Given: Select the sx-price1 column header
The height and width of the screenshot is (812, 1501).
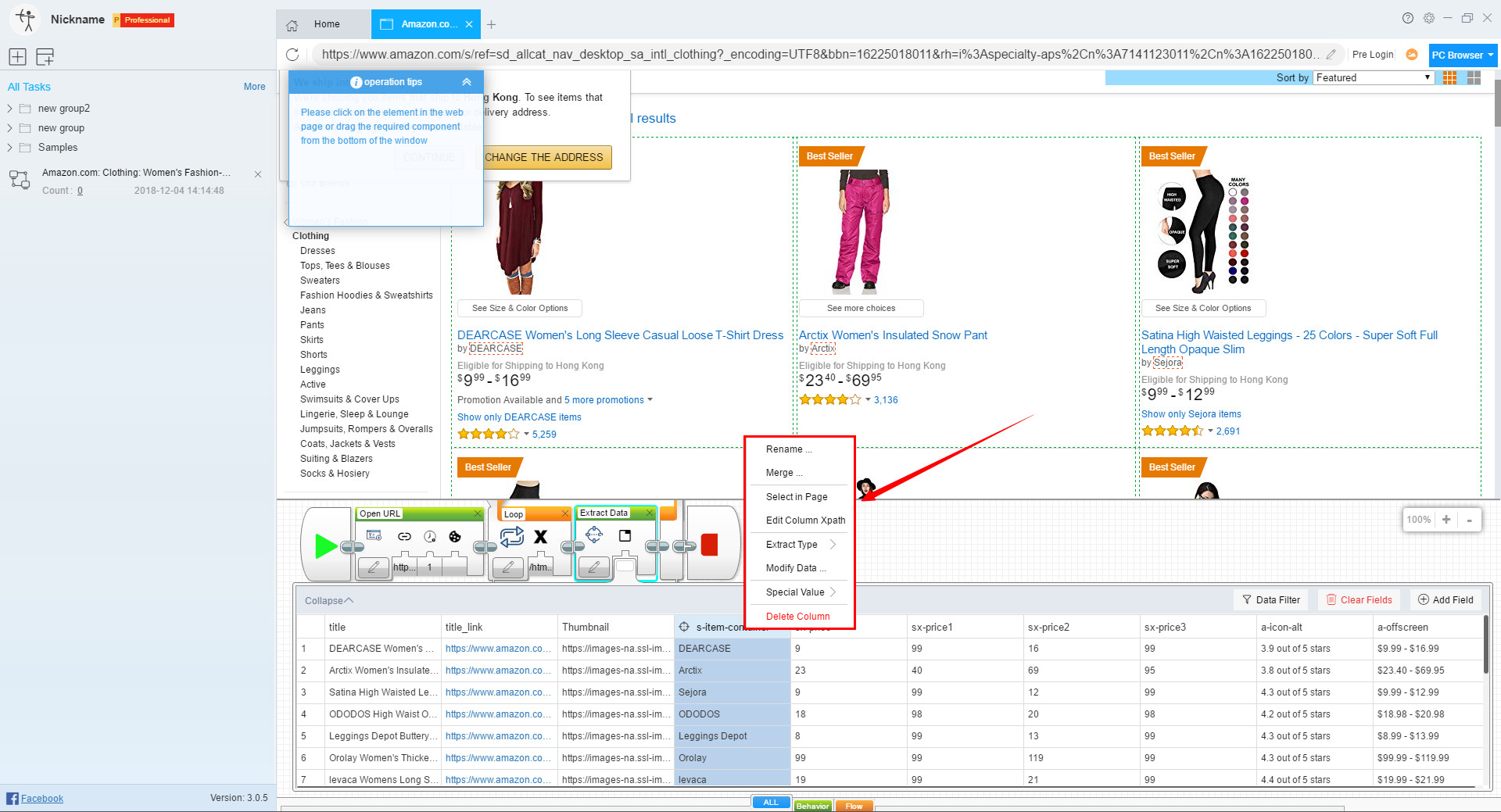Looking at the screenshot, I should [964, 627].
